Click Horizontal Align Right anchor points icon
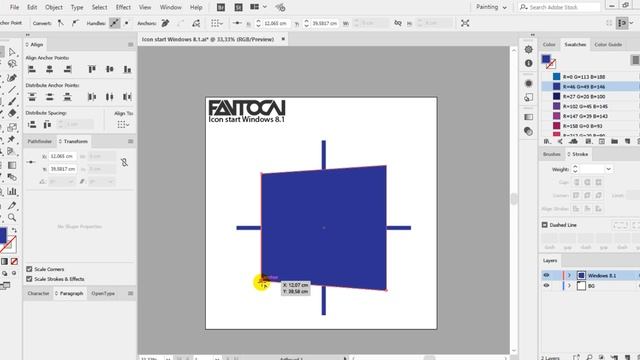The height and width of the screenshot is (360, 640). [x=67, y=69]
